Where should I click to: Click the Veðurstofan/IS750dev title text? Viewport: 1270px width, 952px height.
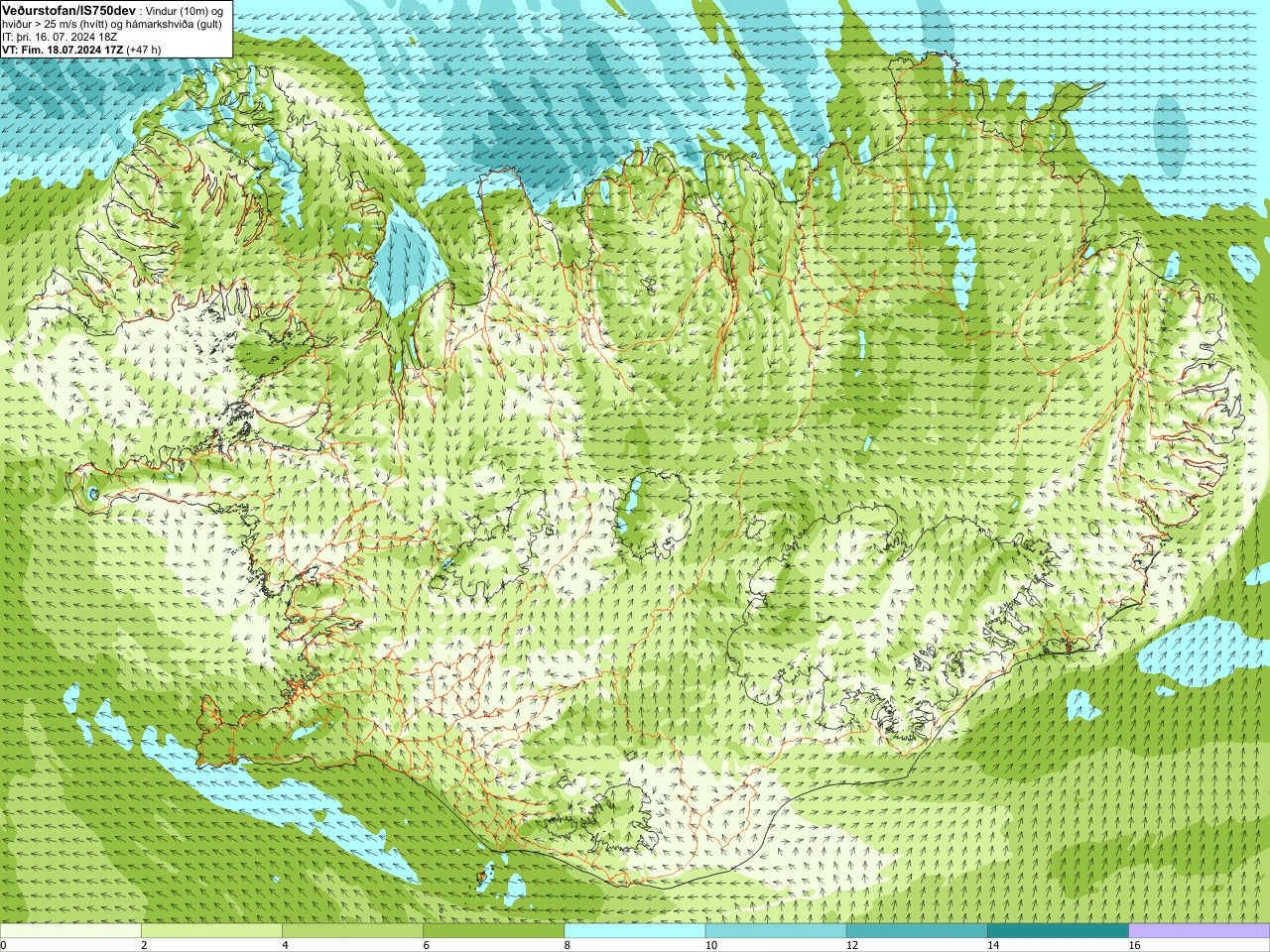[x=68, y=9]
